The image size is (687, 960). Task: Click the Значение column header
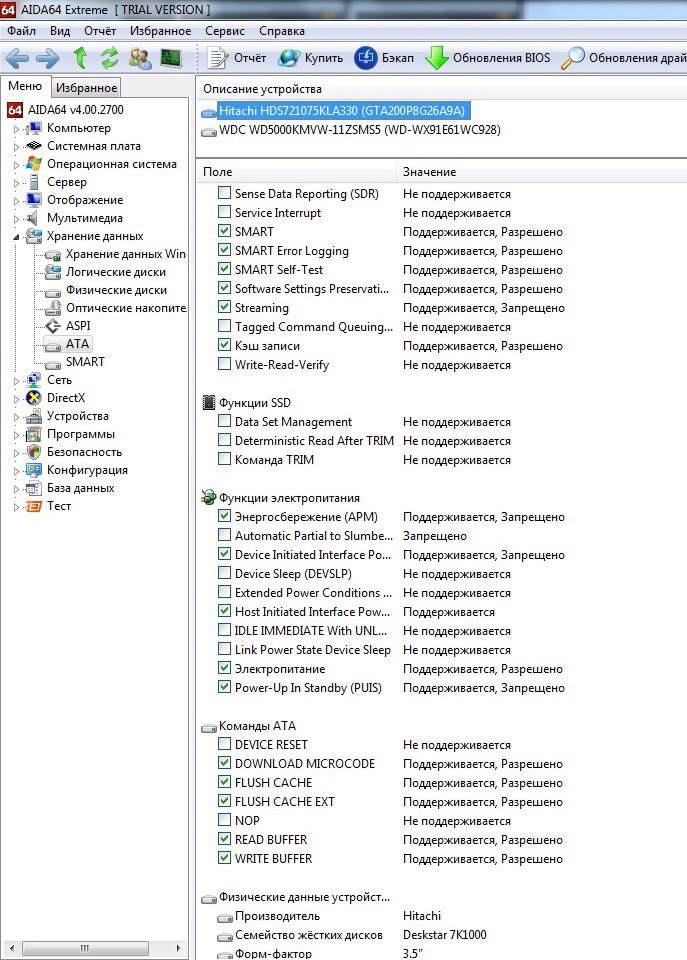(x=542, y=172)
